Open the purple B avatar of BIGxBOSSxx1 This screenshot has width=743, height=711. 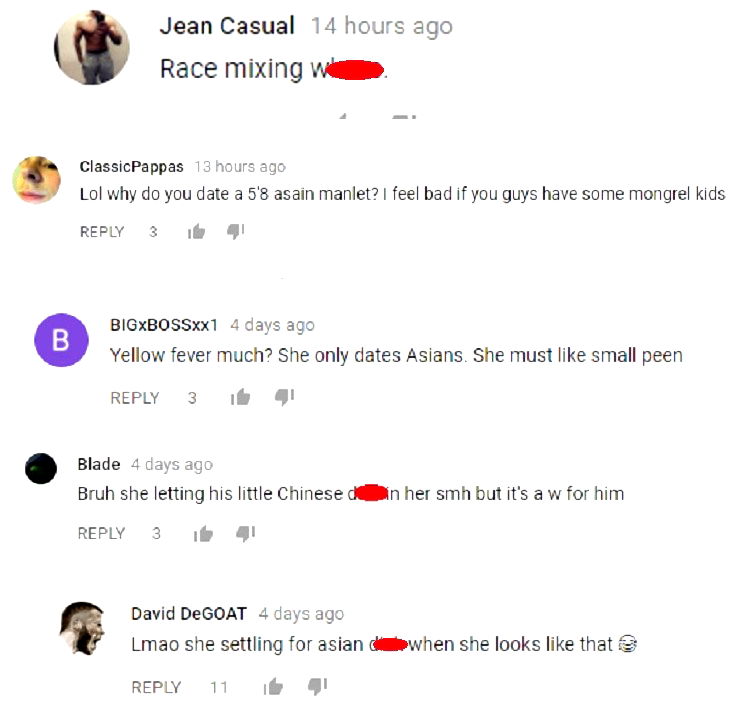click(x=61, y=340)
